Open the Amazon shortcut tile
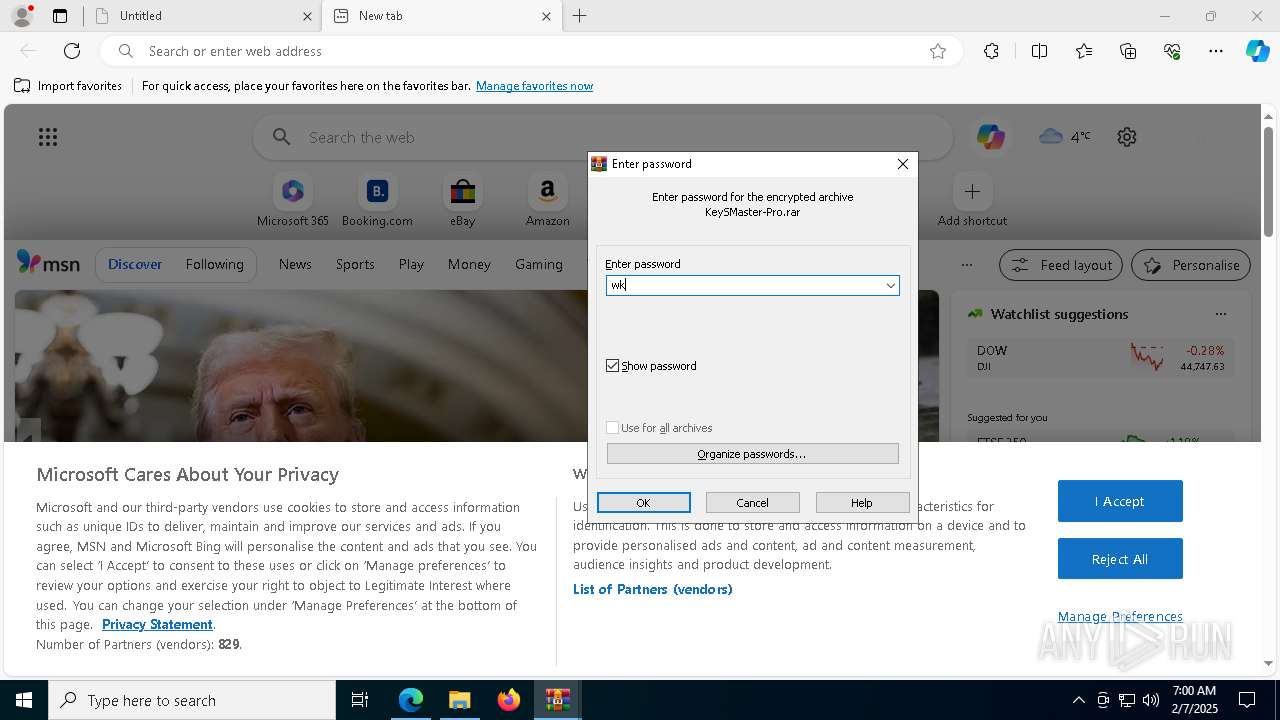Image resolution: width=1280 pixels, height=720 pixels. coord(547,201)
